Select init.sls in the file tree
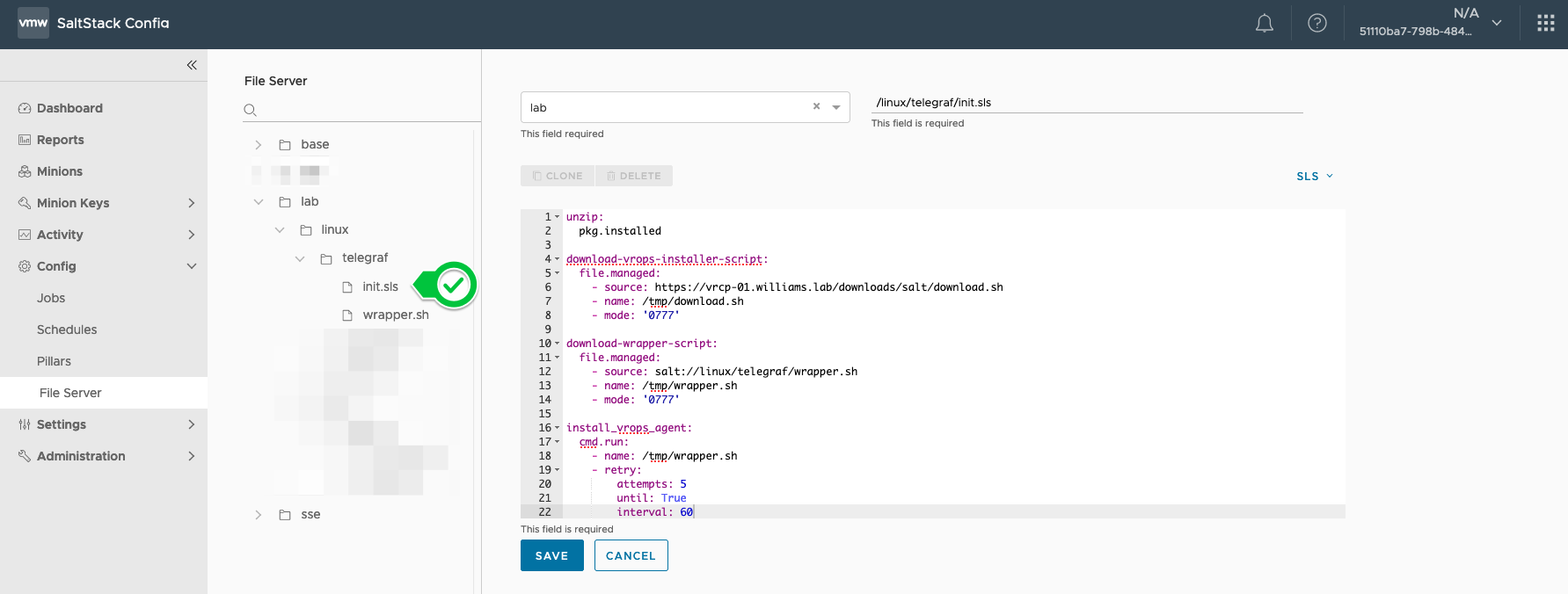The image size is (1568, 594). coord(380,287)
